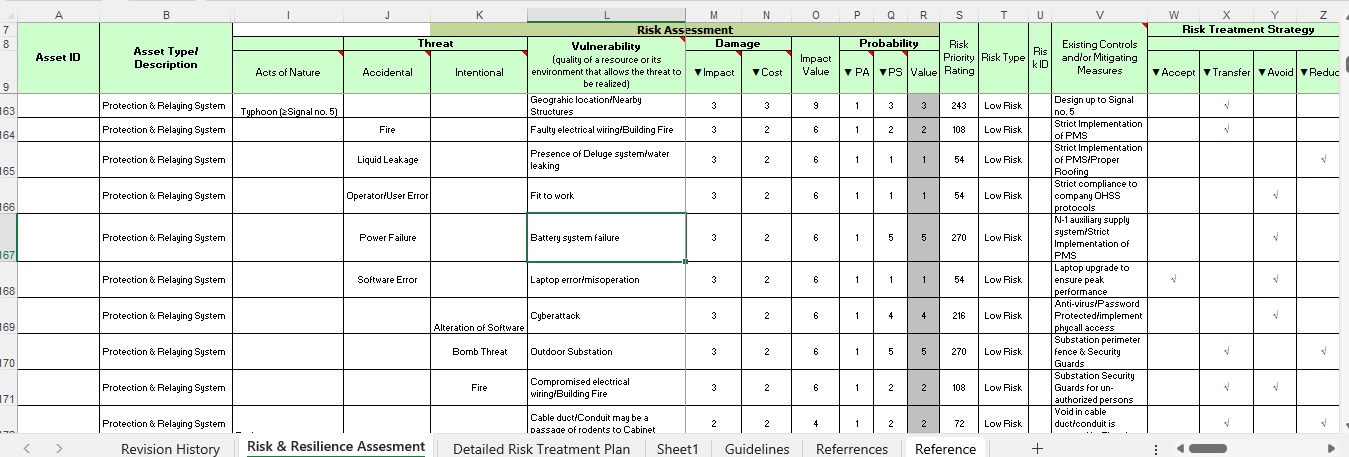Select risk priority rating 243 cell

pyautogui.click(x=960, y=106)
